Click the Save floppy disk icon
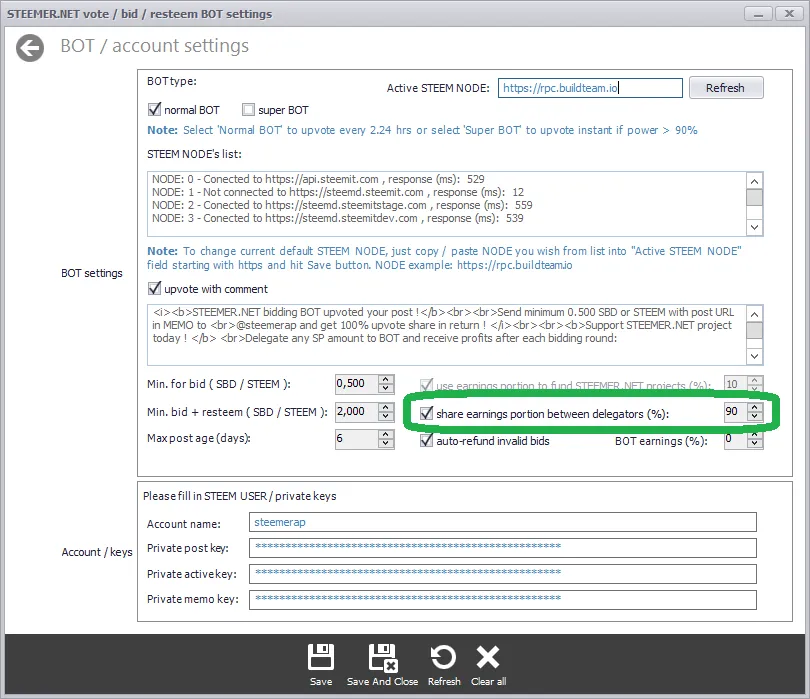This screenshot has height=699, width=810. 321,657
